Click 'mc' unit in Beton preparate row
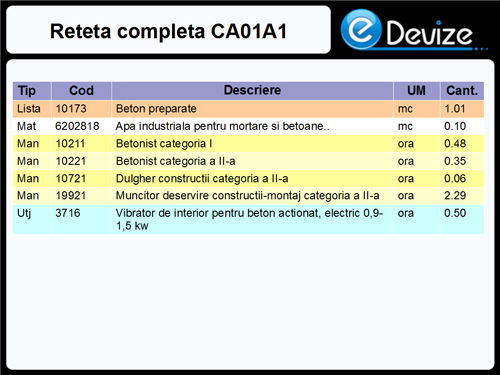The image size is (500, 375). click(405, 109)
